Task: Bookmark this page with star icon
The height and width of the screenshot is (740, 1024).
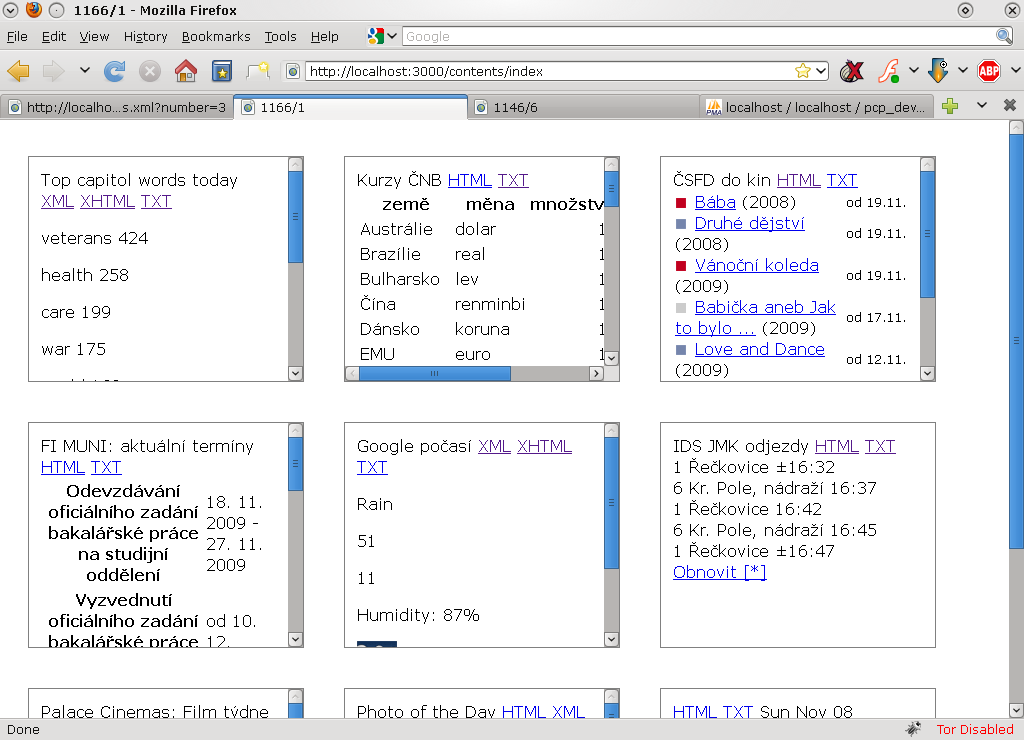Action: tap(803, 71)
